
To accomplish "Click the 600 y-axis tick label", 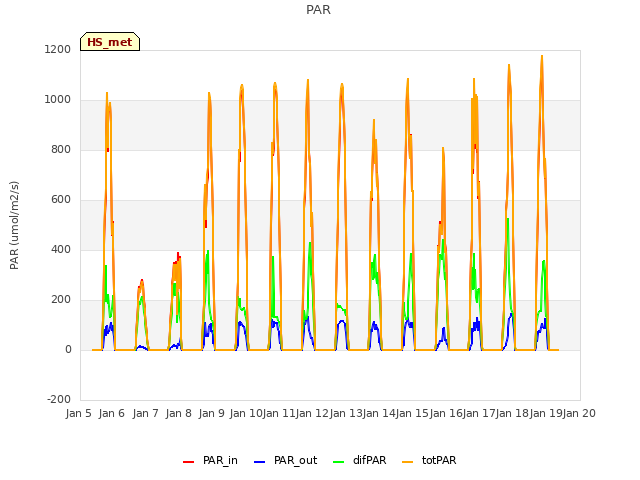I will [61, 200].
